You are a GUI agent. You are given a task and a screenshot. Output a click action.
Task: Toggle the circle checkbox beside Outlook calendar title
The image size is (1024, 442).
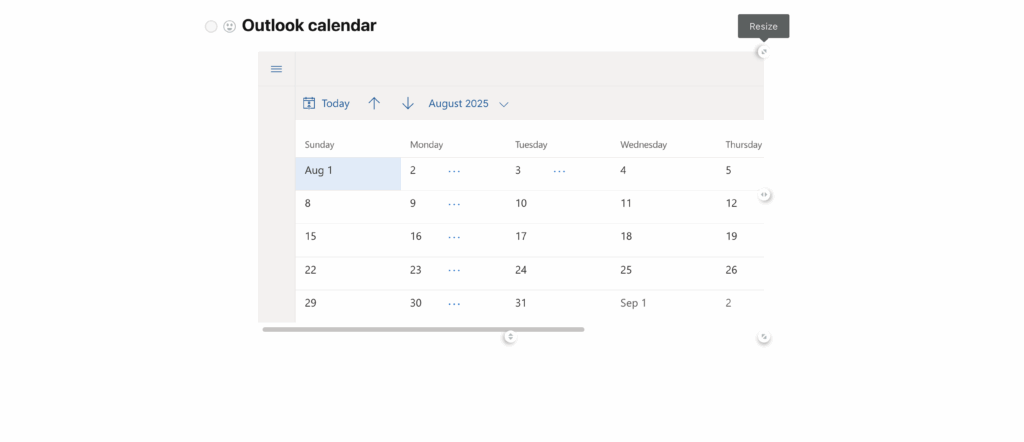211,26
